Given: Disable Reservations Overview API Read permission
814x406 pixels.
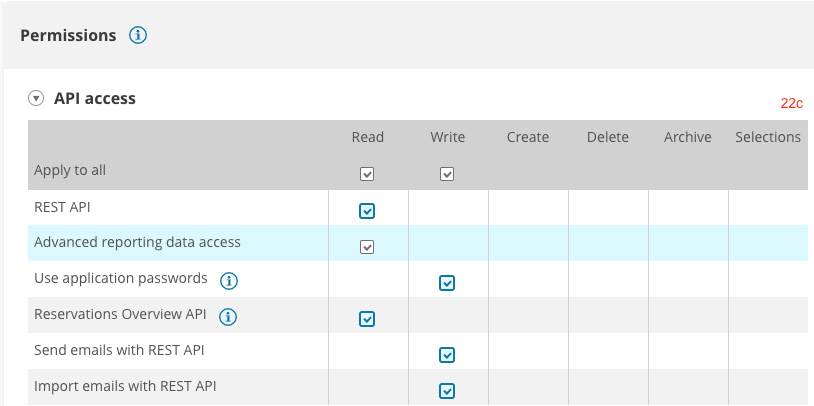Looking at the screenshot, I should pyautogui.click(x=367, y=319).
